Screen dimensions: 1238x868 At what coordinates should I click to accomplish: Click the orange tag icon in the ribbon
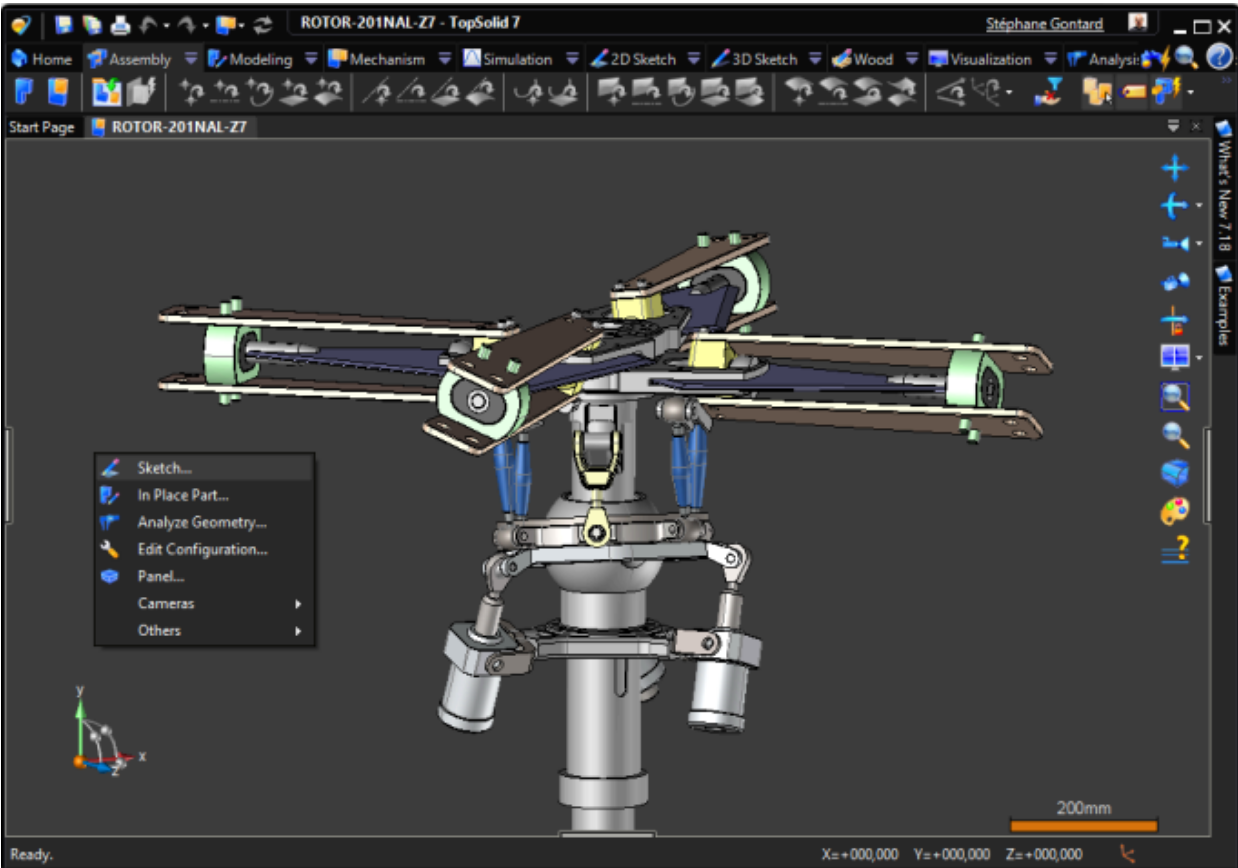[x=1133, y=93]
